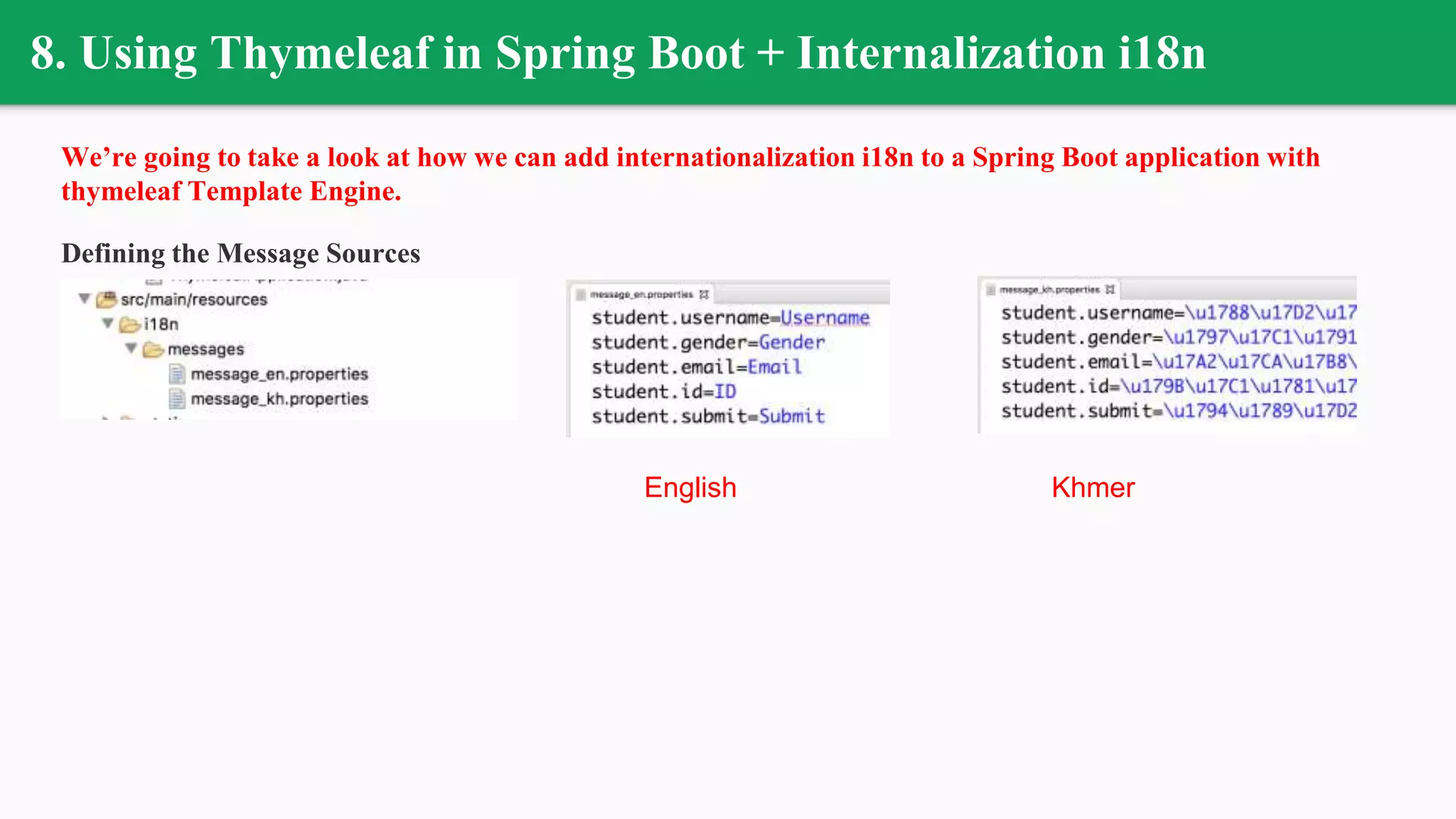The height and width of the screenshot is (819, 1456).
Task: Close the message_en.properties editor tab
Action: pyautogui.click(x=704, y=294)
